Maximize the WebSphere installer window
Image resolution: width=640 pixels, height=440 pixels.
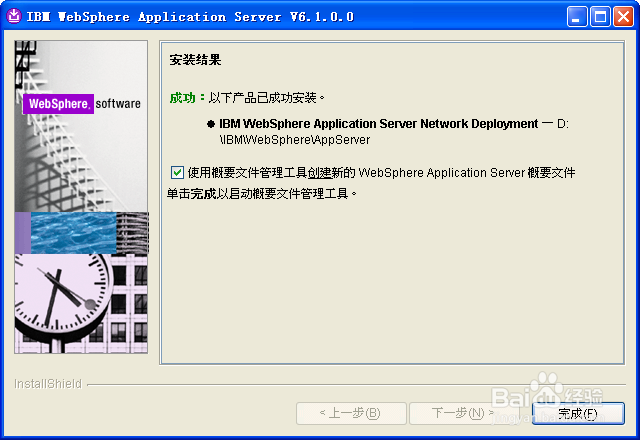(600, 17)
